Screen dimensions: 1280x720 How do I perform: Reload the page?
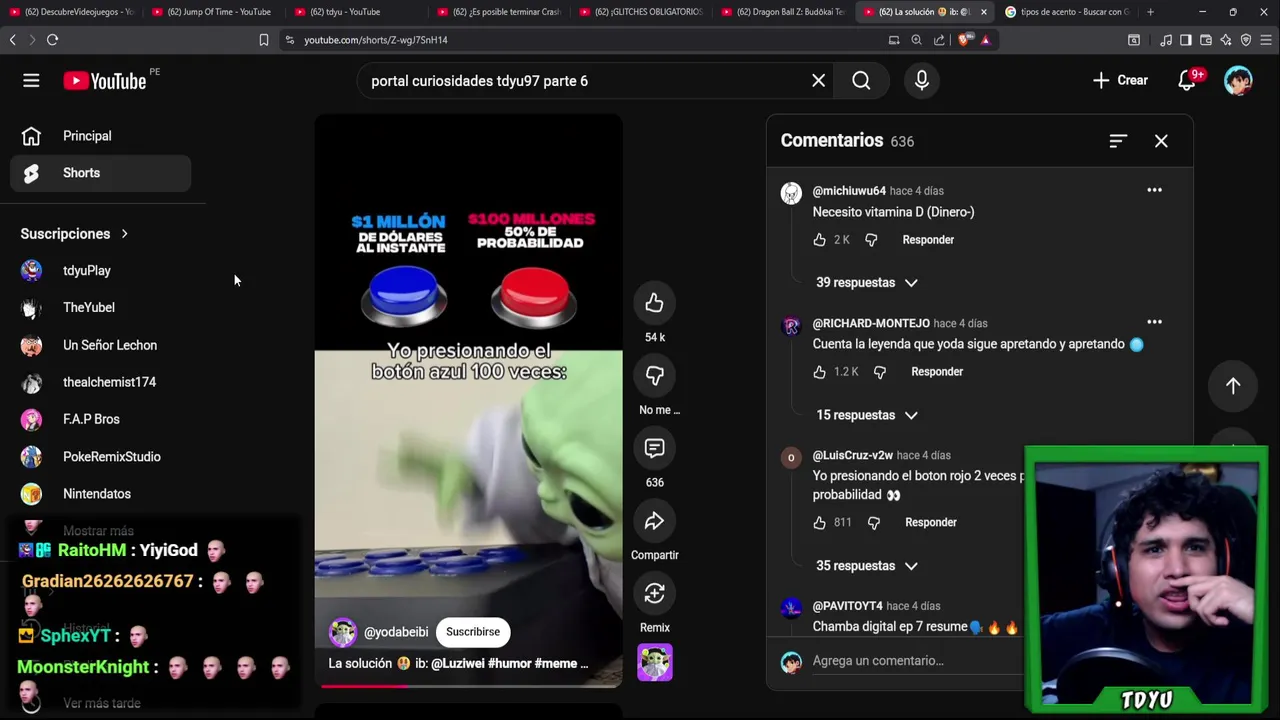pos(52,40)
